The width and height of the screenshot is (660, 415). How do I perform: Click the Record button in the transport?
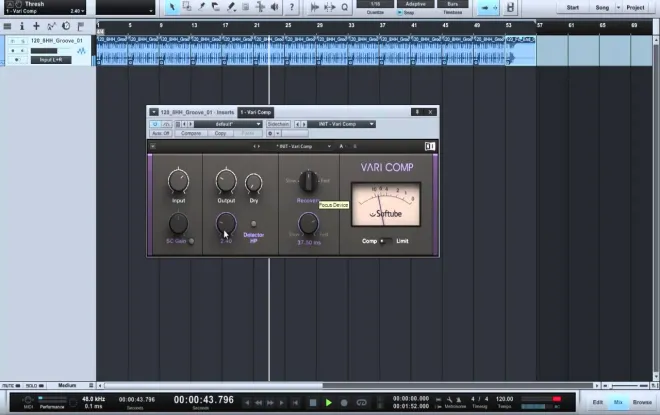pos(344,403)
